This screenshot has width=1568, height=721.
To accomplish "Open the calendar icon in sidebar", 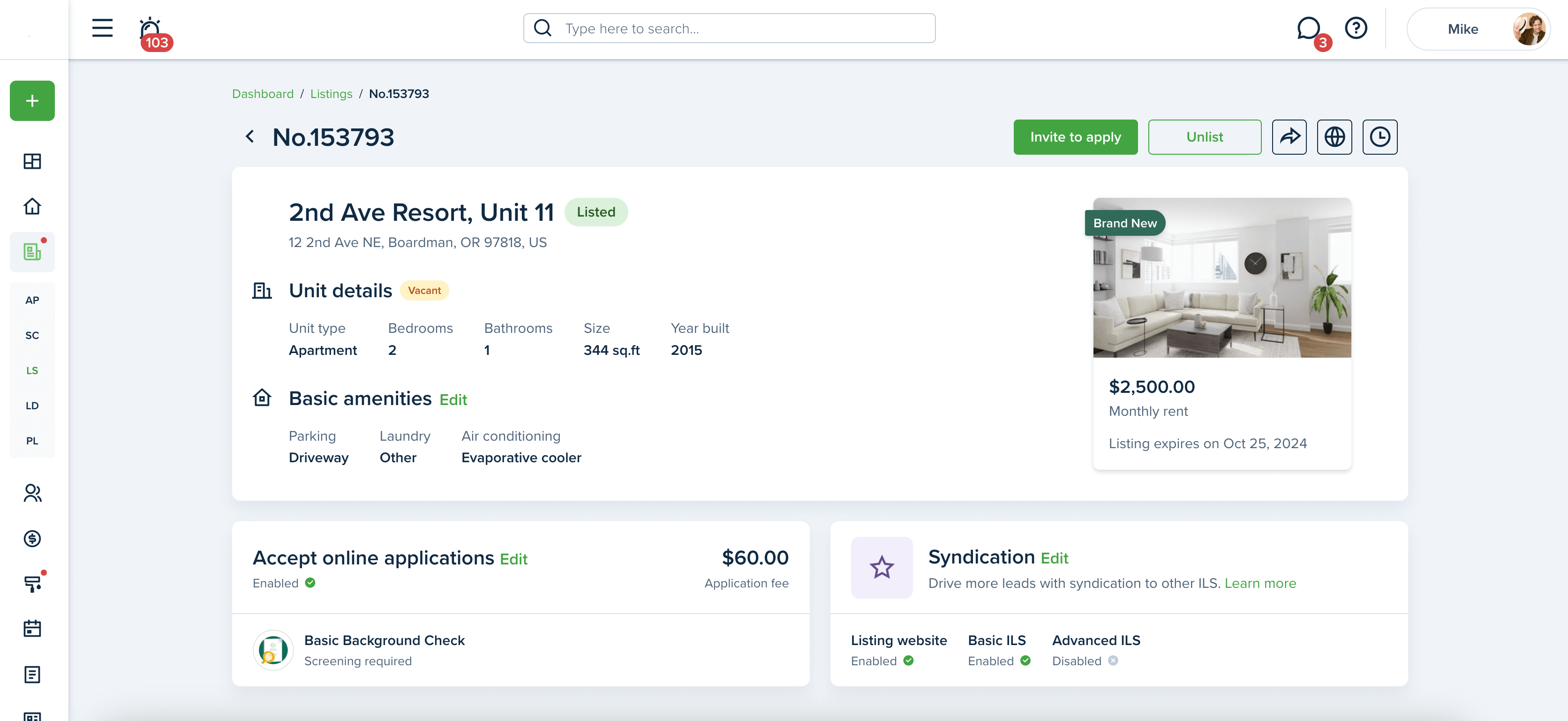I will [x=32, y=629].
